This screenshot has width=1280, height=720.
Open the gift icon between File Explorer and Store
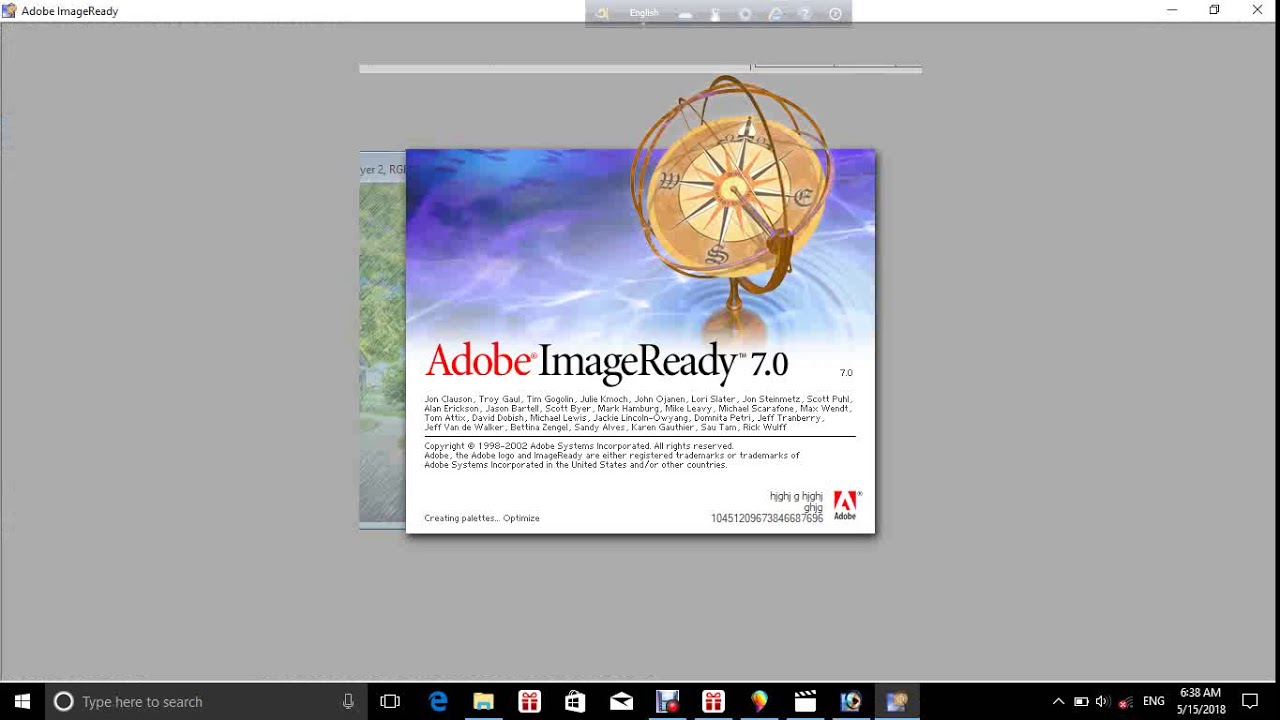point(529,701)
